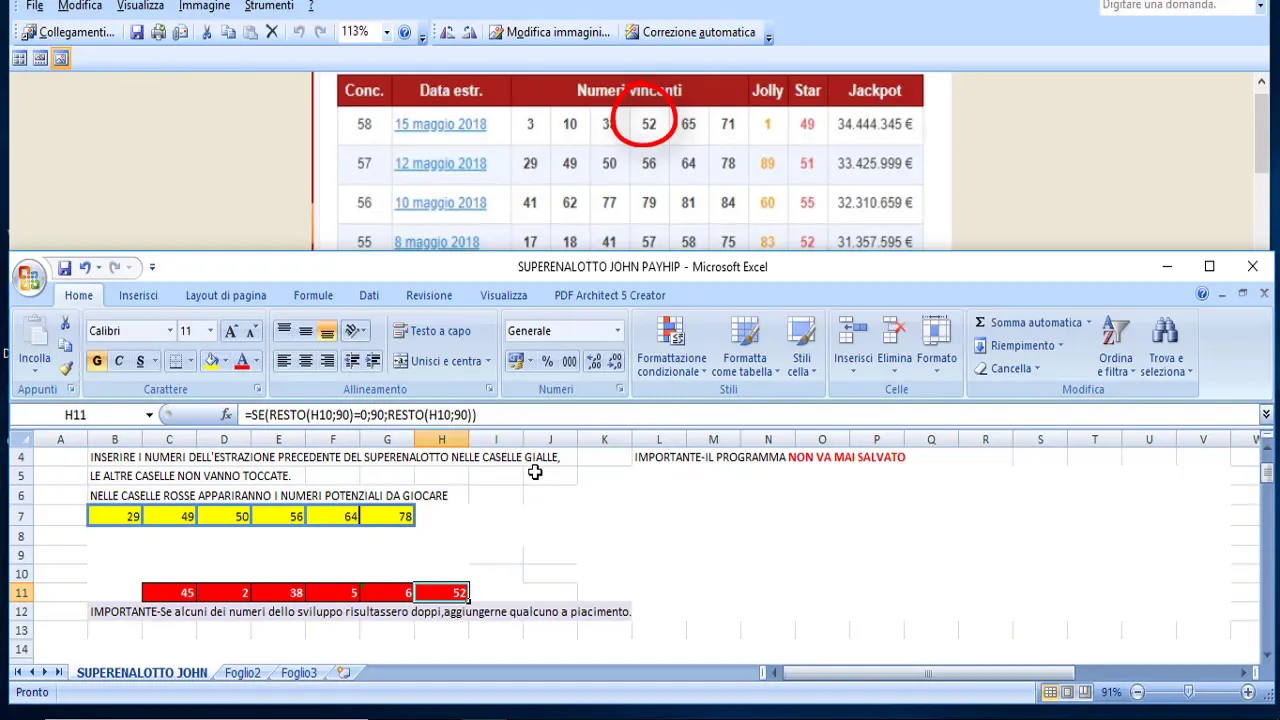Expand the Ordina e filtra menu

tap(1115, 347)
